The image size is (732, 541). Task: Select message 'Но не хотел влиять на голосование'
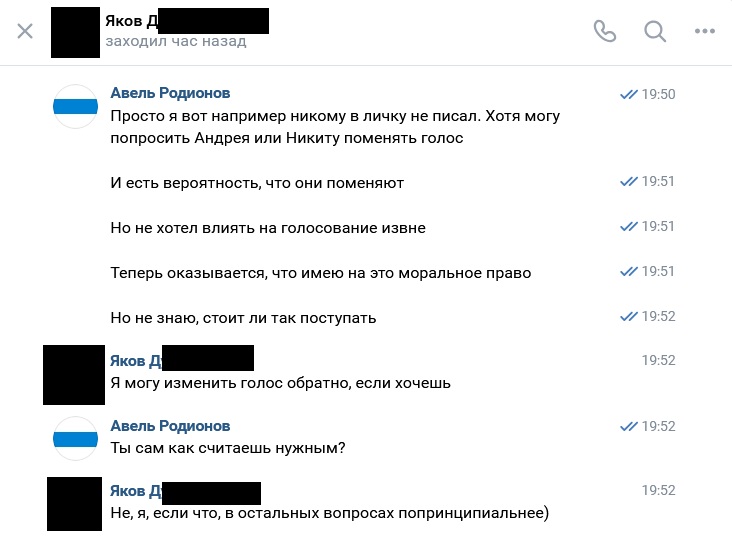coord(268,228)
